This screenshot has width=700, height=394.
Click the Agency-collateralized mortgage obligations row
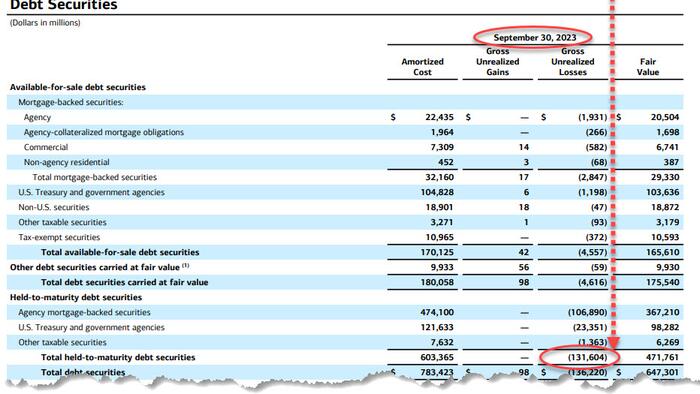pos(345,132)
